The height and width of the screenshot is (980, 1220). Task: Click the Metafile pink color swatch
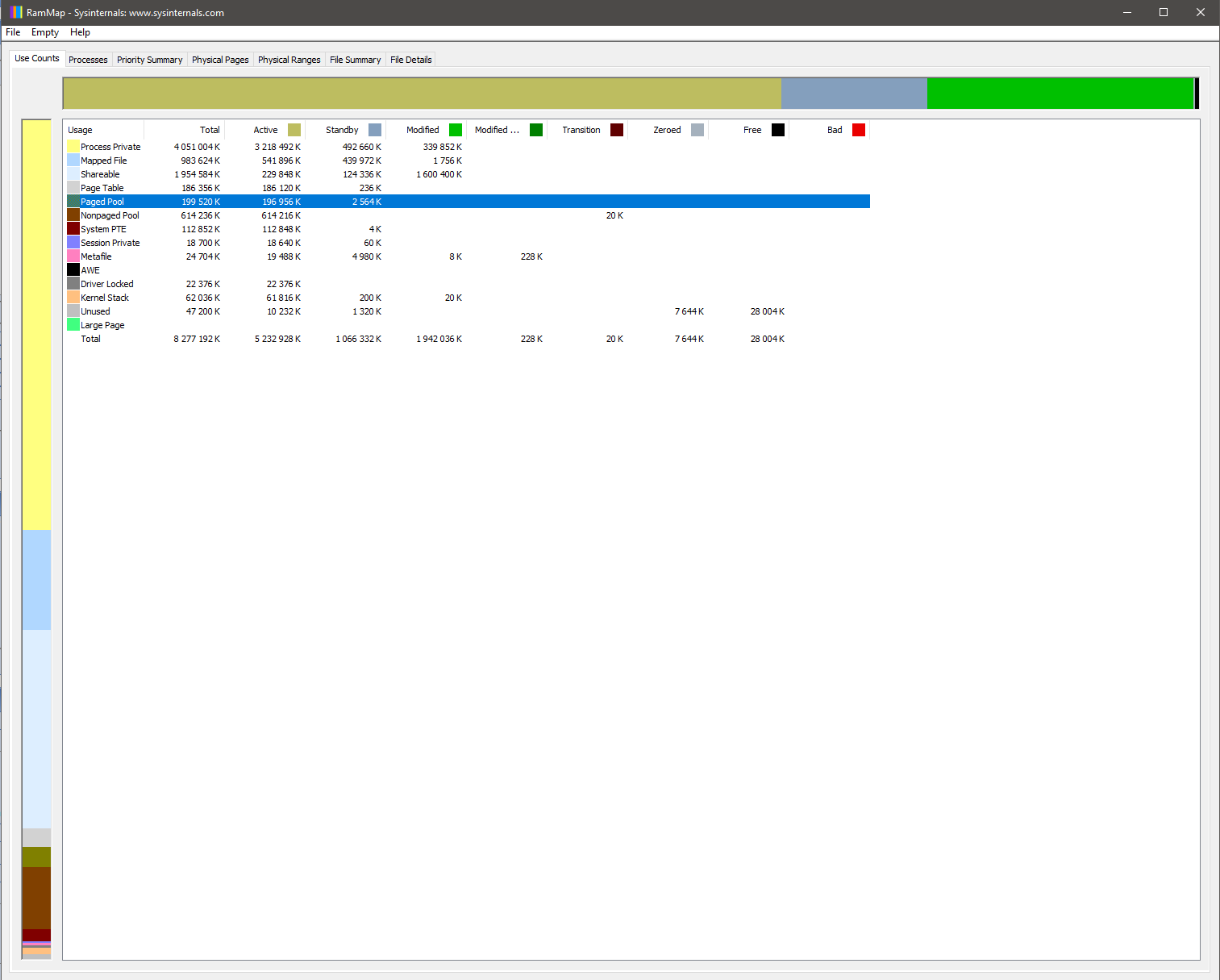(x=73, y=256)
